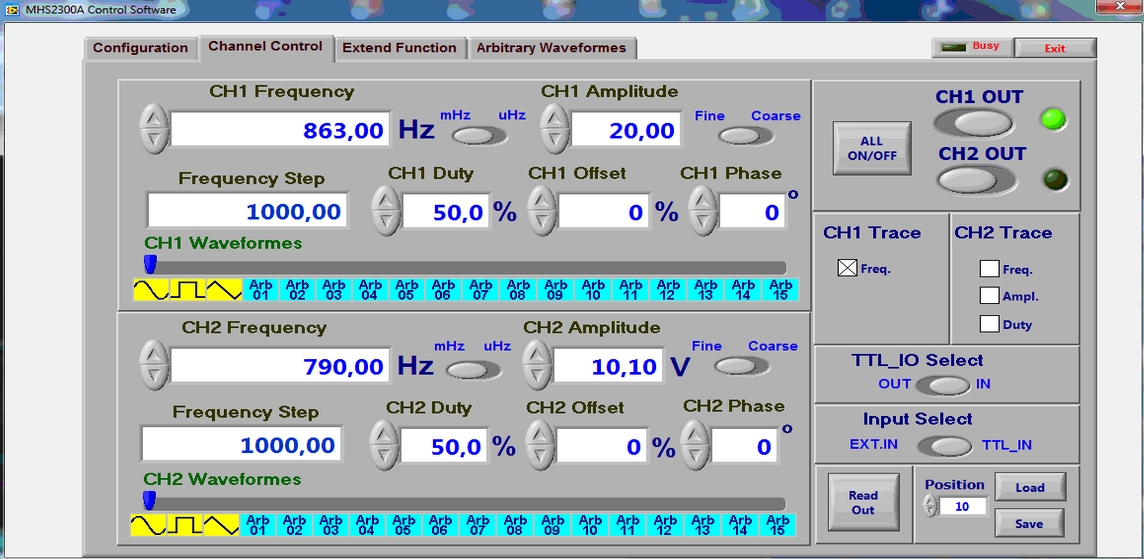This screenshot has width=1144, height=559.
Task: Select CH1 square waveform icon
Action: pyautogui.click(x=188, y=290)
